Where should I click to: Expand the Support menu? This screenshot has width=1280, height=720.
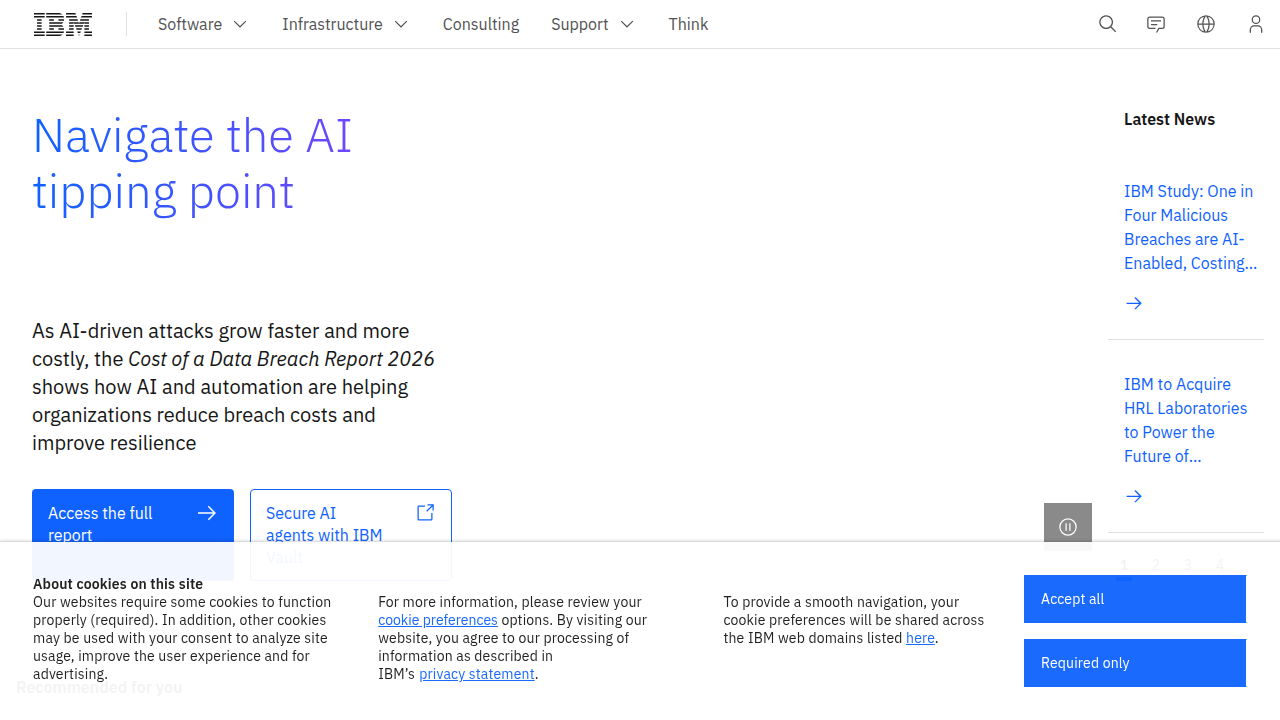[592, 24]
